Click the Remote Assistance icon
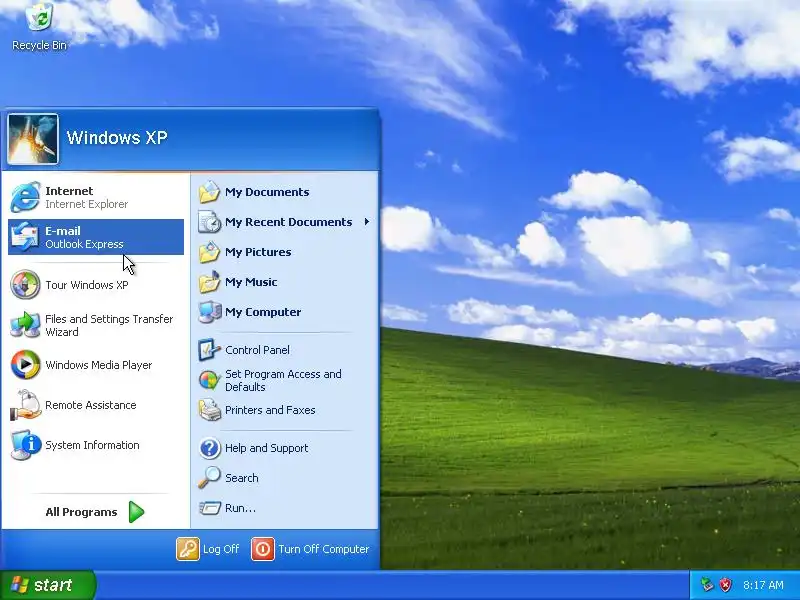The width and height of the screenshot is (800, 600). 25,405
